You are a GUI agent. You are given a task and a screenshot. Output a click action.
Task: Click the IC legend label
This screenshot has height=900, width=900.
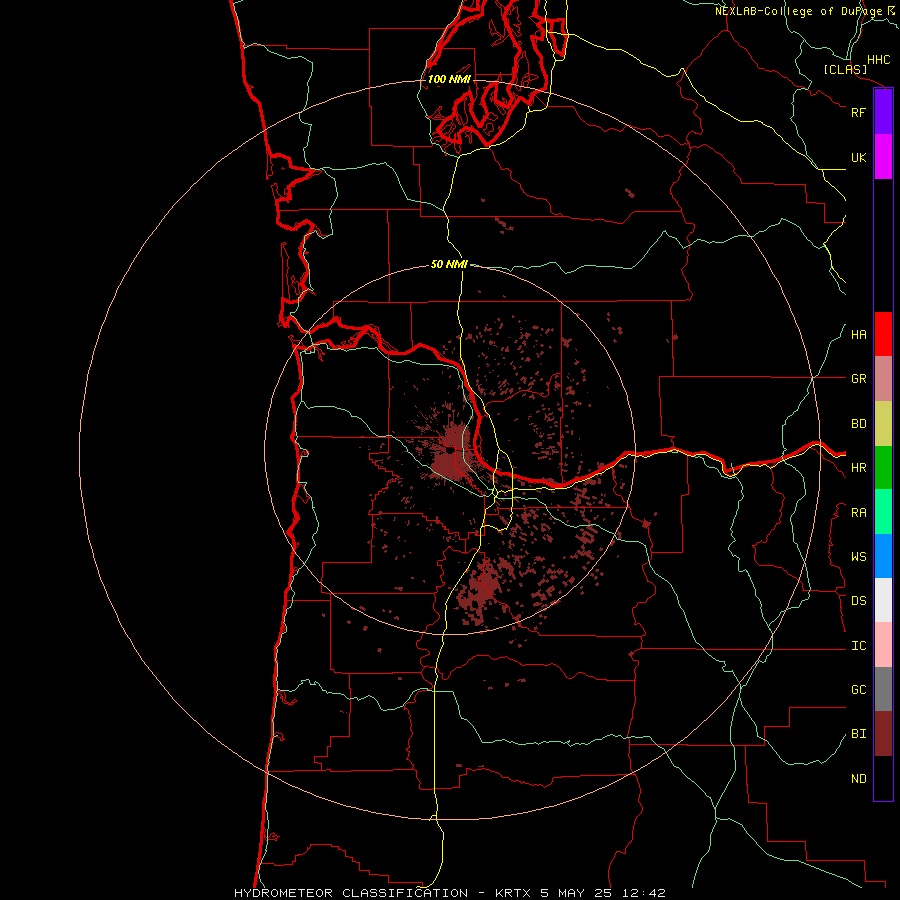pyautogui.click(x=859, y=646)
